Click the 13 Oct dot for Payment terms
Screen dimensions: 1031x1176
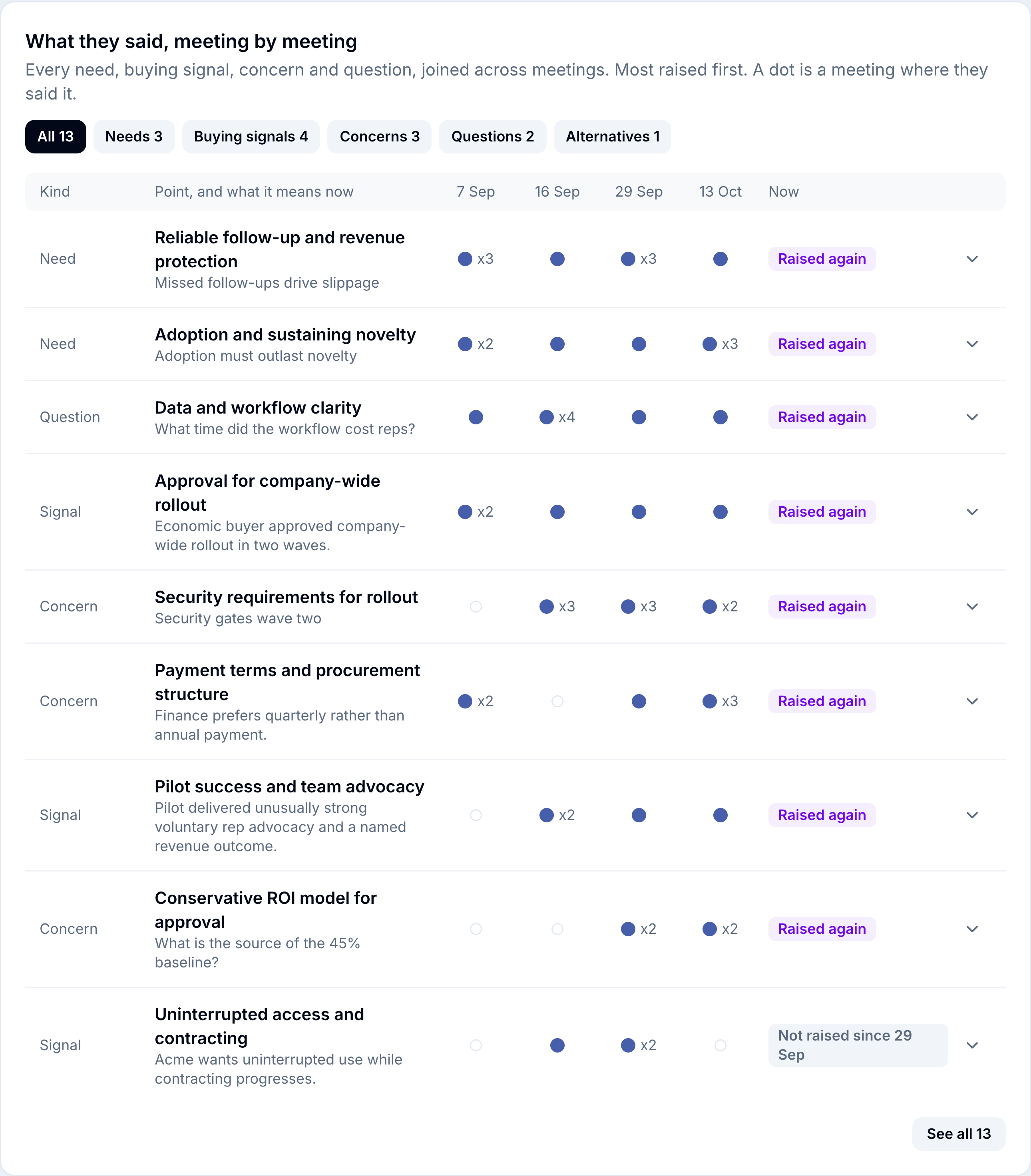709,701
